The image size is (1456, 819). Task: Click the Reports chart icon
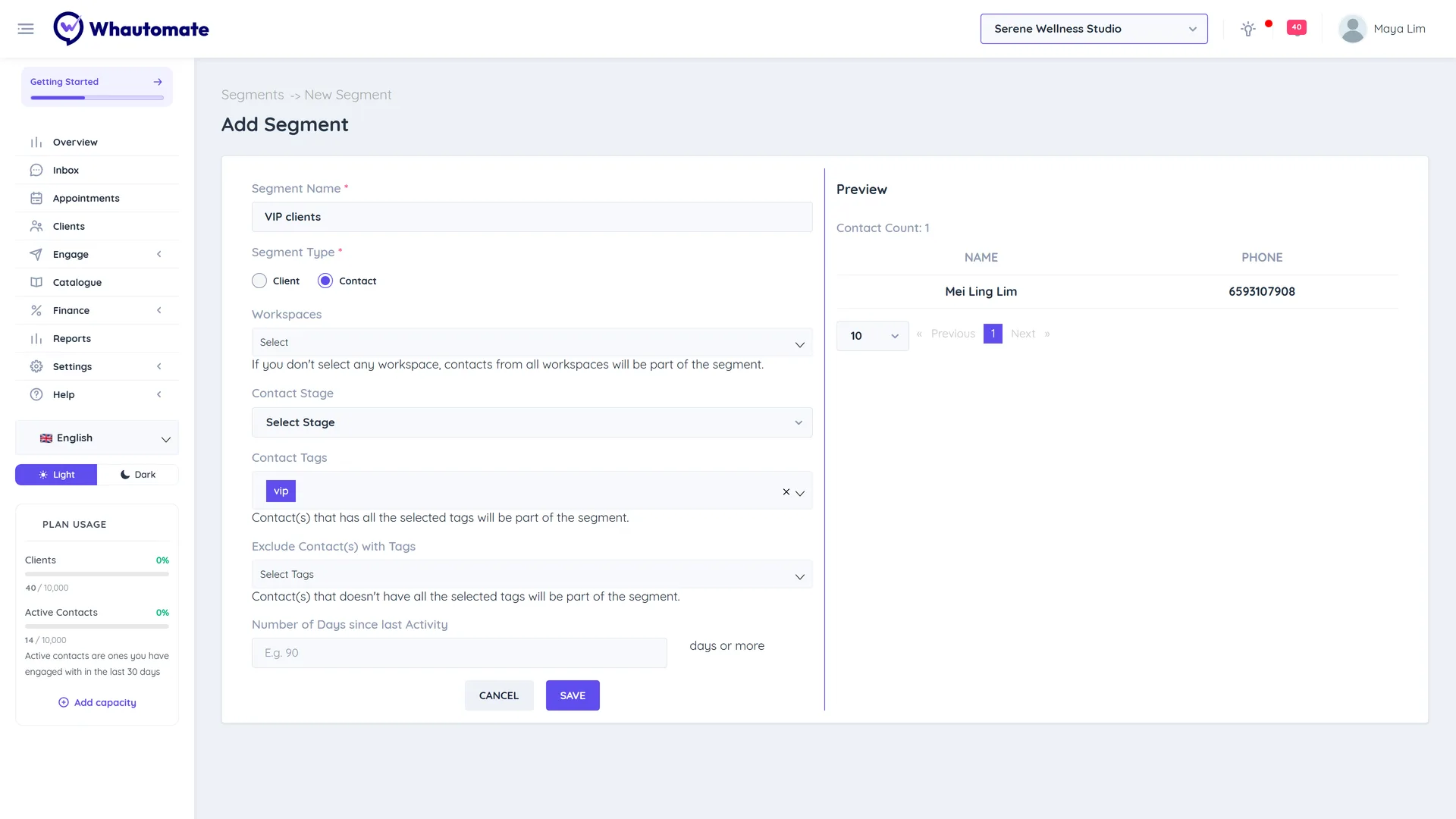[x=36, y=338]
